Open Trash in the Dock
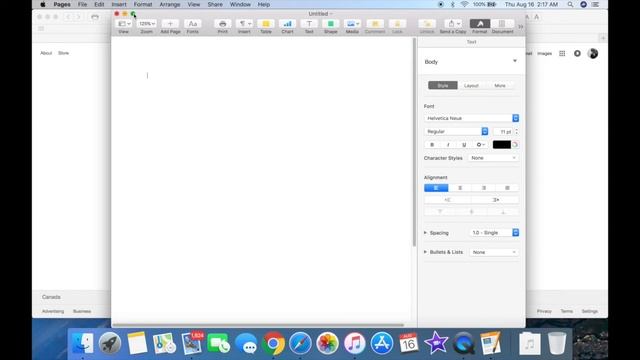Image resolution: width=640 pixels, height=360 pixels. (557, 343)
